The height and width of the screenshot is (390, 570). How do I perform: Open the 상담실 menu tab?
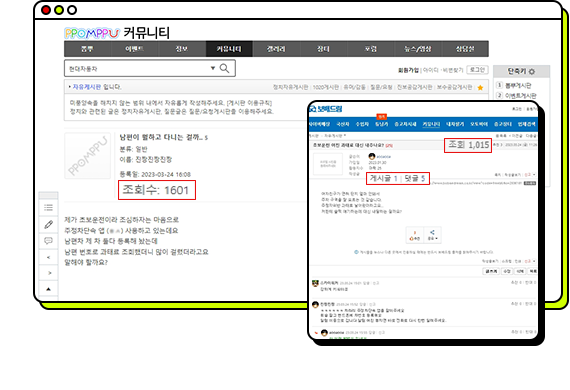point(465,49)
